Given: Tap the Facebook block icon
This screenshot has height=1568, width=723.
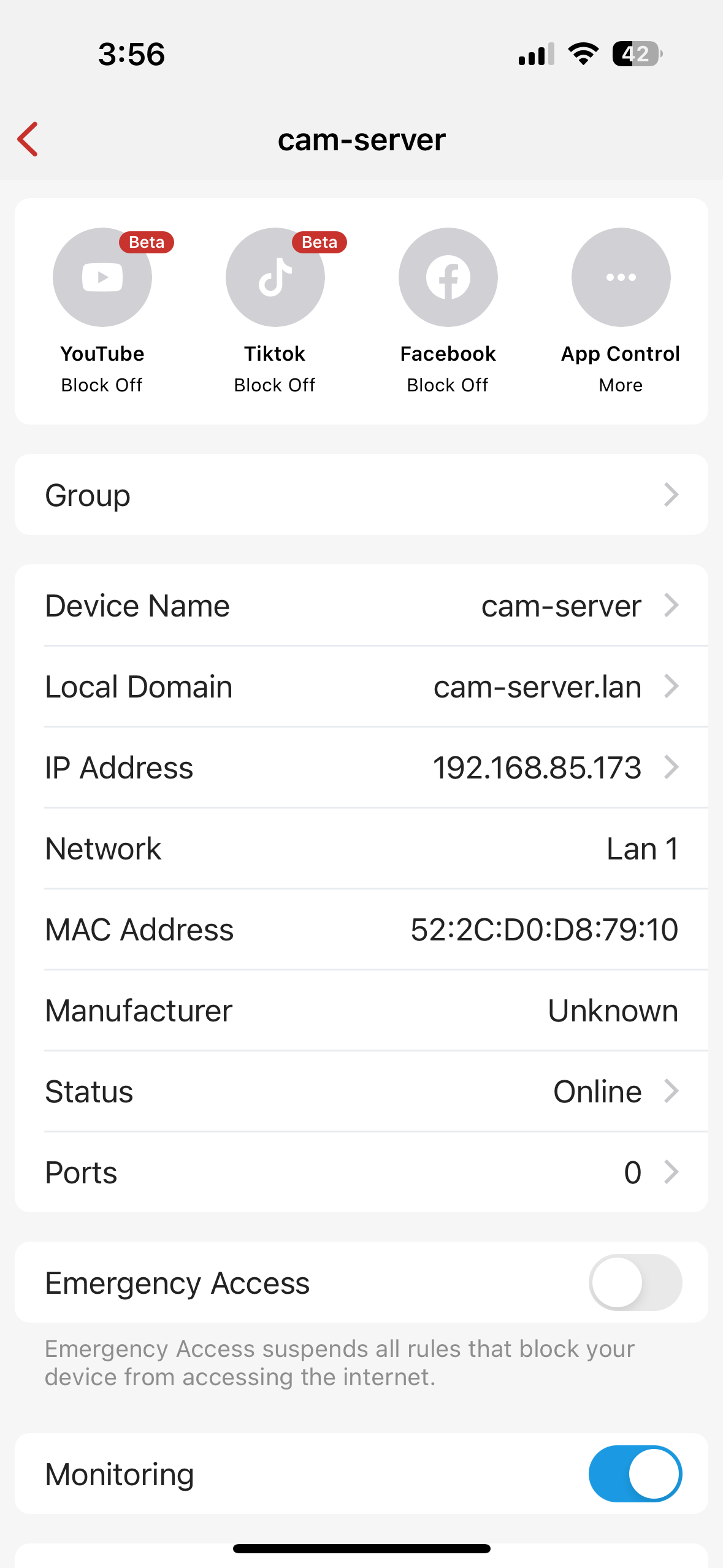Looking at the screenshot, I should (x=448, y=277).
